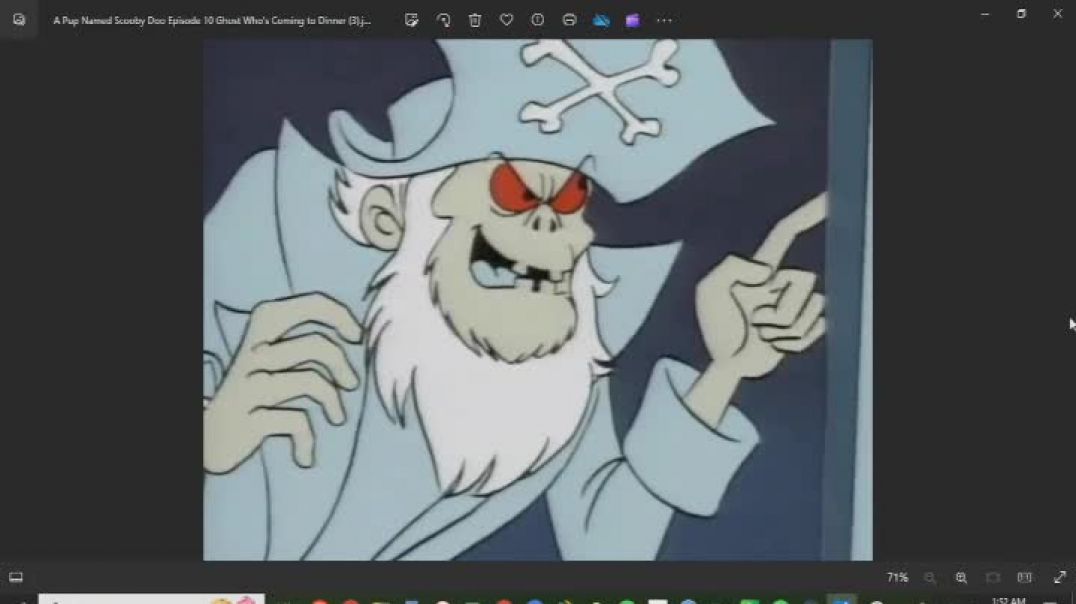Image resolution: width=1076 pixels, height=604 pixels.
Task: Click the pirate ghost image in the viewer
Action: 538,300
